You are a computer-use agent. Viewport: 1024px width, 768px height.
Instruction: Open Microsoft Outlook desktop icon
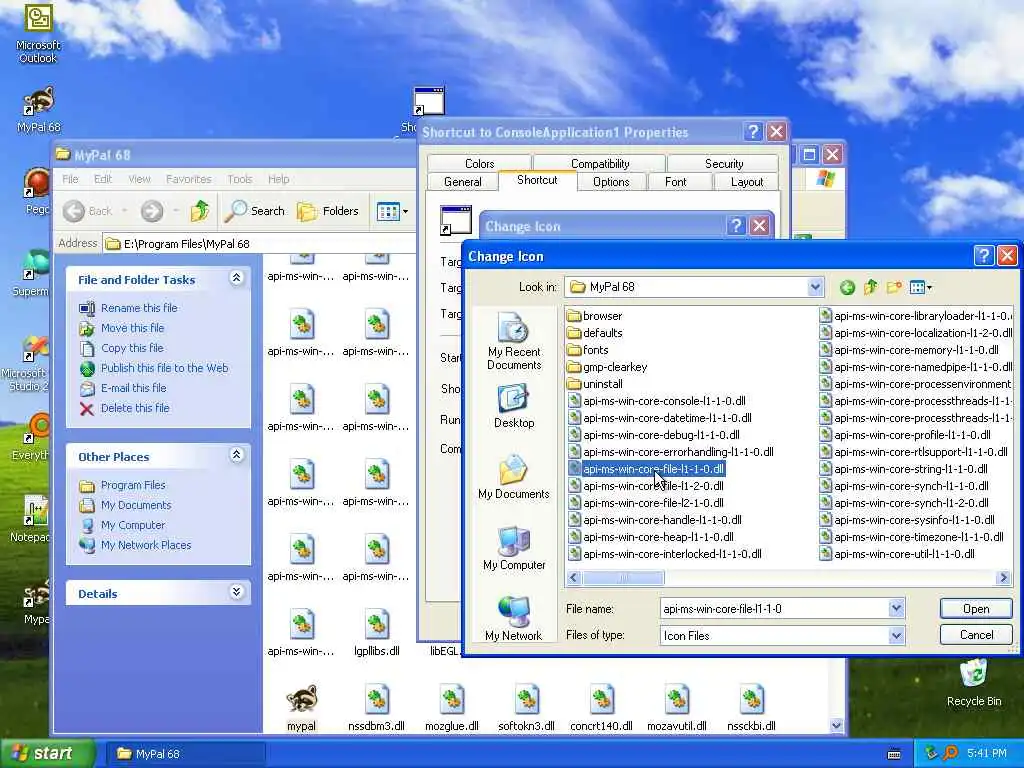(38, 33)
